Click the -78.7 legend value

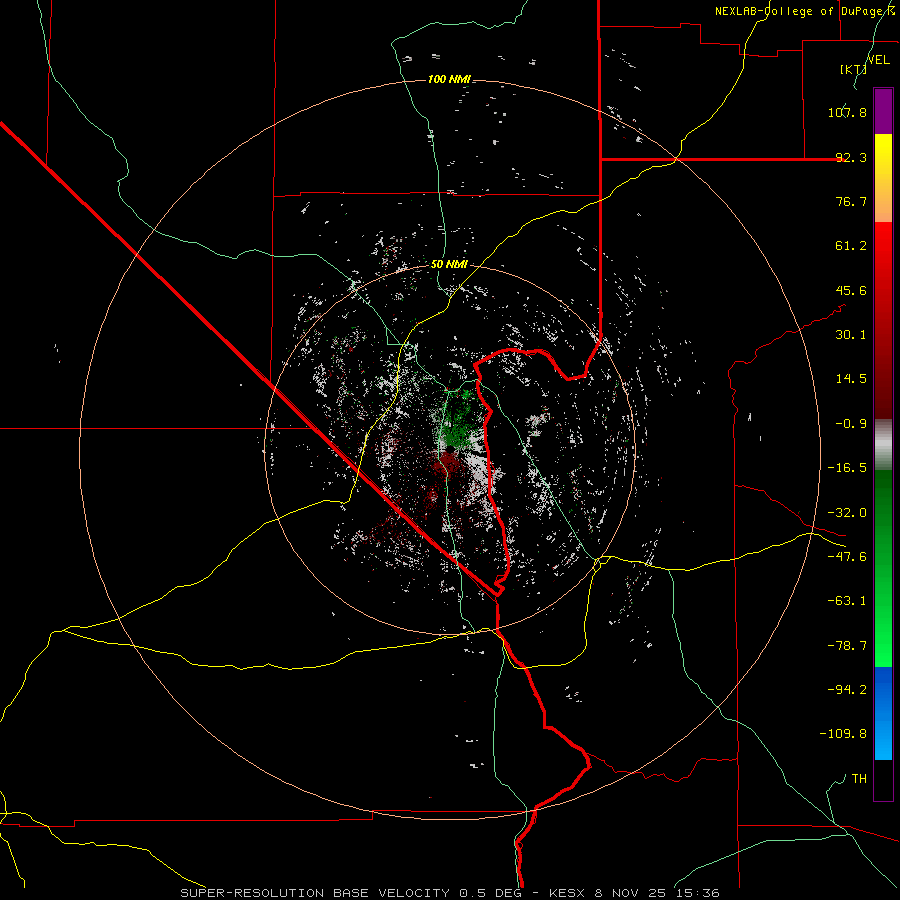pos(847,646)
